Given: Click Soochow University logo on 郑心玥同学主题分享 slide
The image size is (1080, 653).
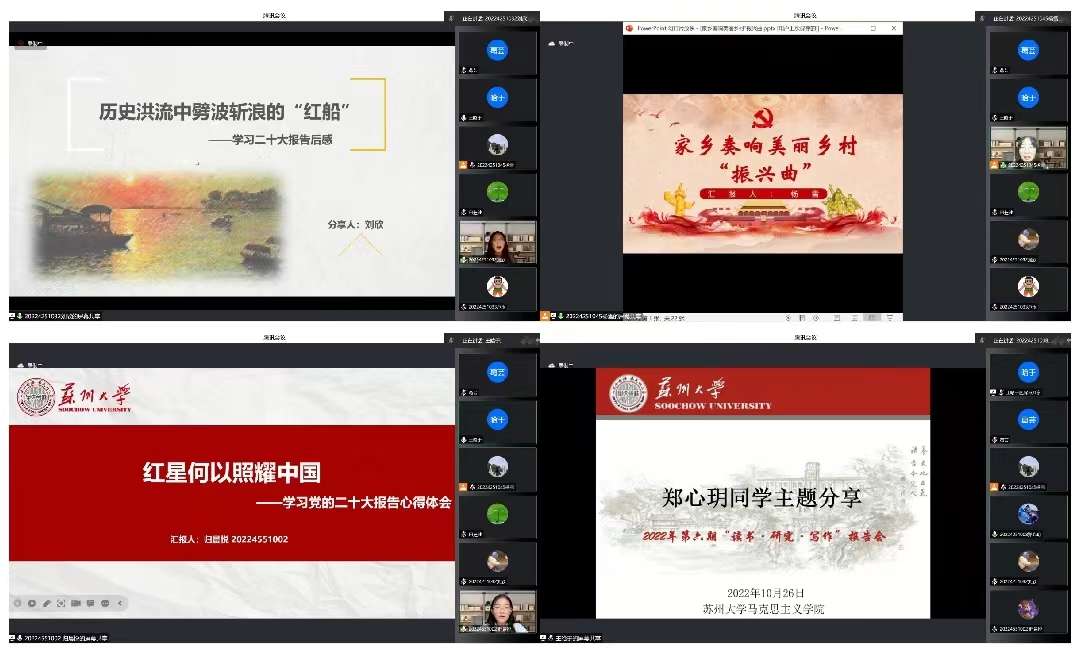Looking at the screenshot, I should click(x=629, y=394).
